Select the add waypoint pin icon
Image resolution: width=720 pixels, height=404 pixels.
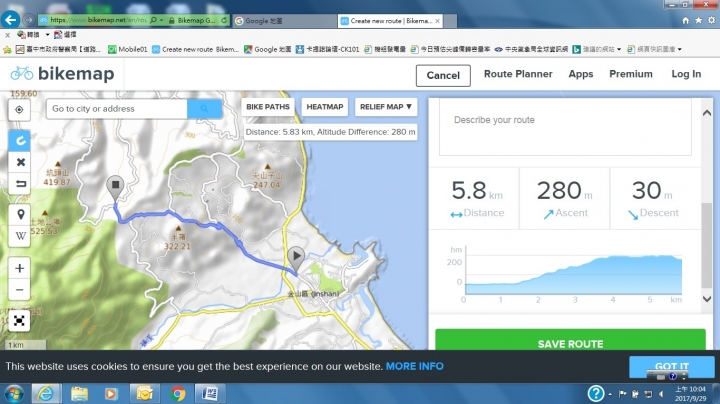20,214
